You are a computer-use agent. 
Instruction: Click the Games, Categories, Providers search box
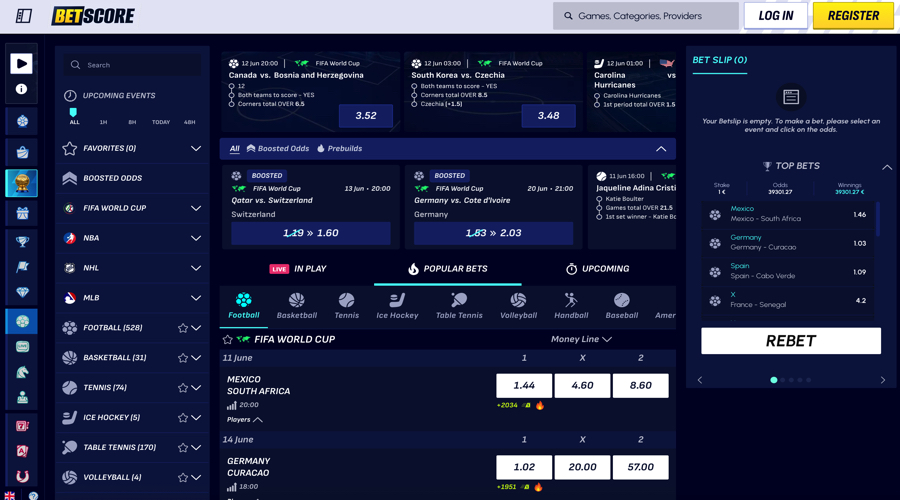[x=646, y=16]
